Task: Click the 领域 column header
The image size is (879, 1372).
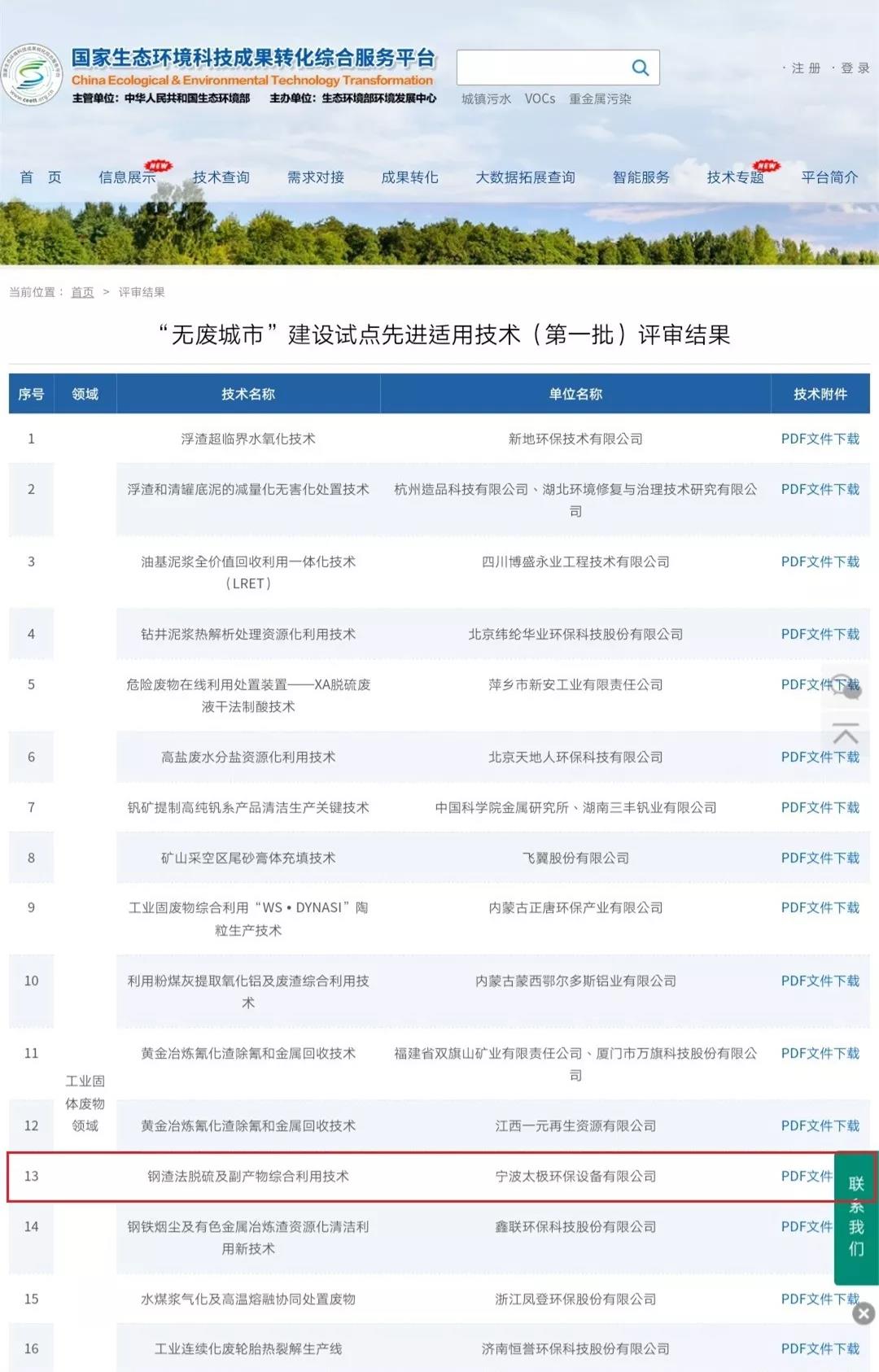Action: click(x=85, y=394)
